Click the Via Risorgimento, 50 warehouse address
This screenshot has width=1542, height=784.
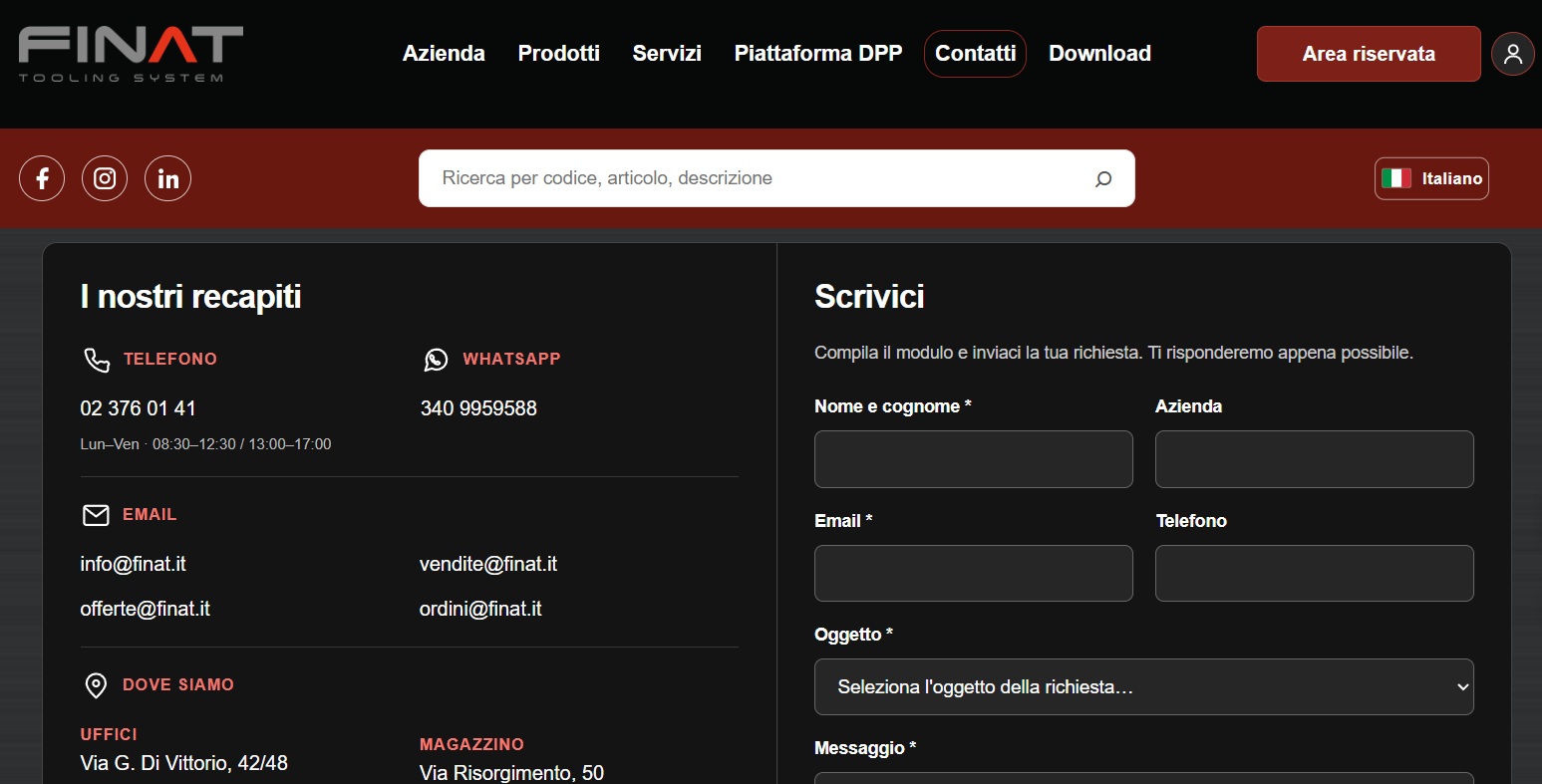click(512, 772)
